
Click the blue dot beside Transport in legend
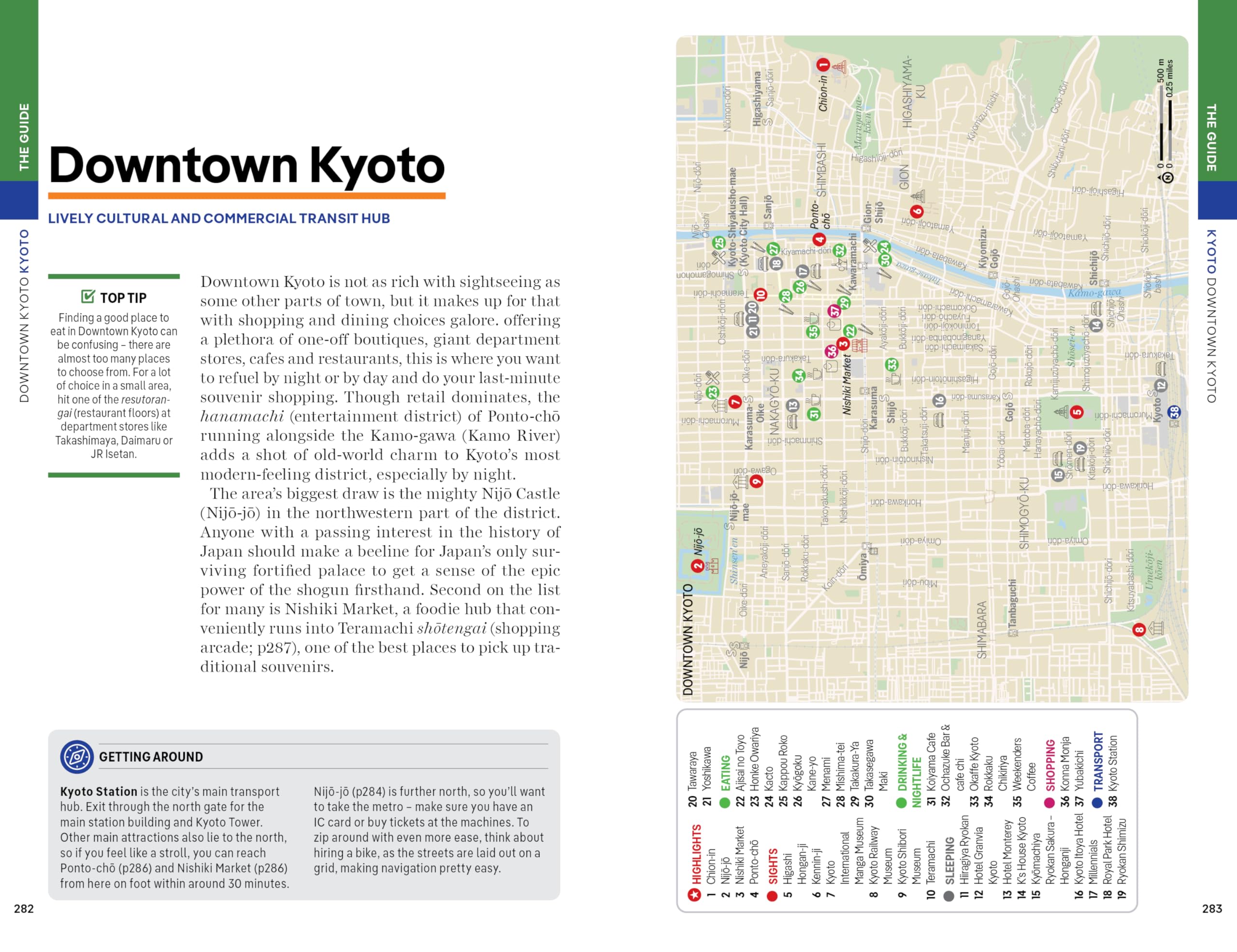pyautogui.click(x=1097, y=803)
